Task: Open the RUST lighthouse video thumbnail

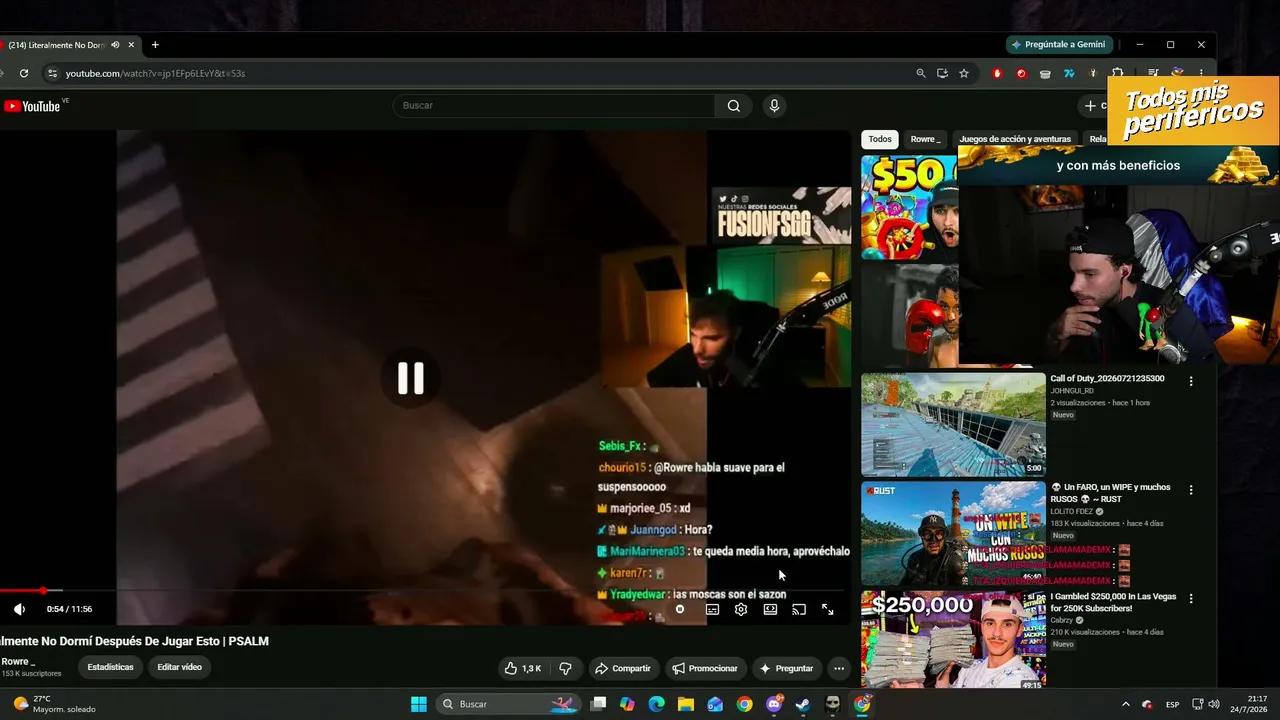Action: (953, 534)
